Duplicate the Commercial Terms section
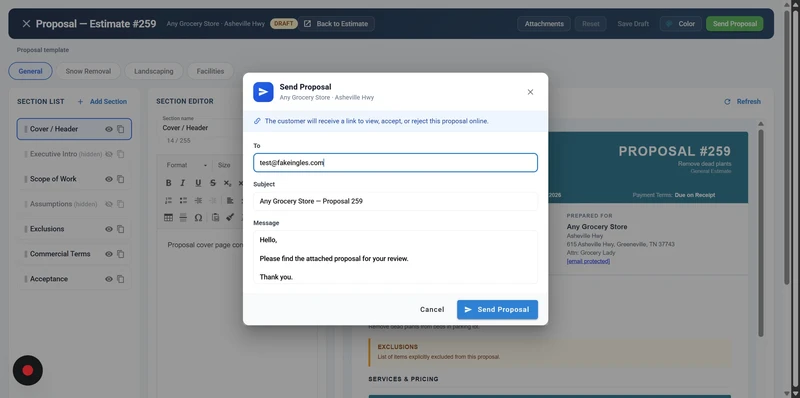 pyautogui.click(x=120, y=254)
